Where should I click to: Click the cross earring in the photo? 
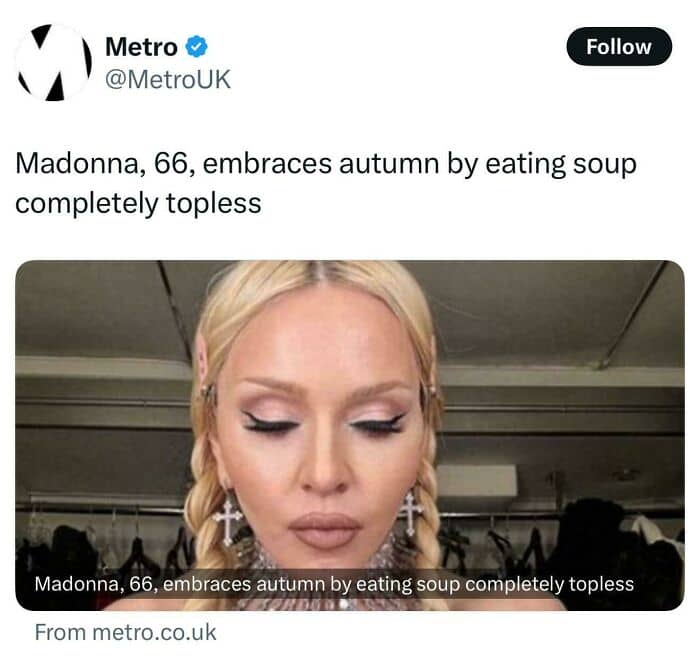(228, 518)
